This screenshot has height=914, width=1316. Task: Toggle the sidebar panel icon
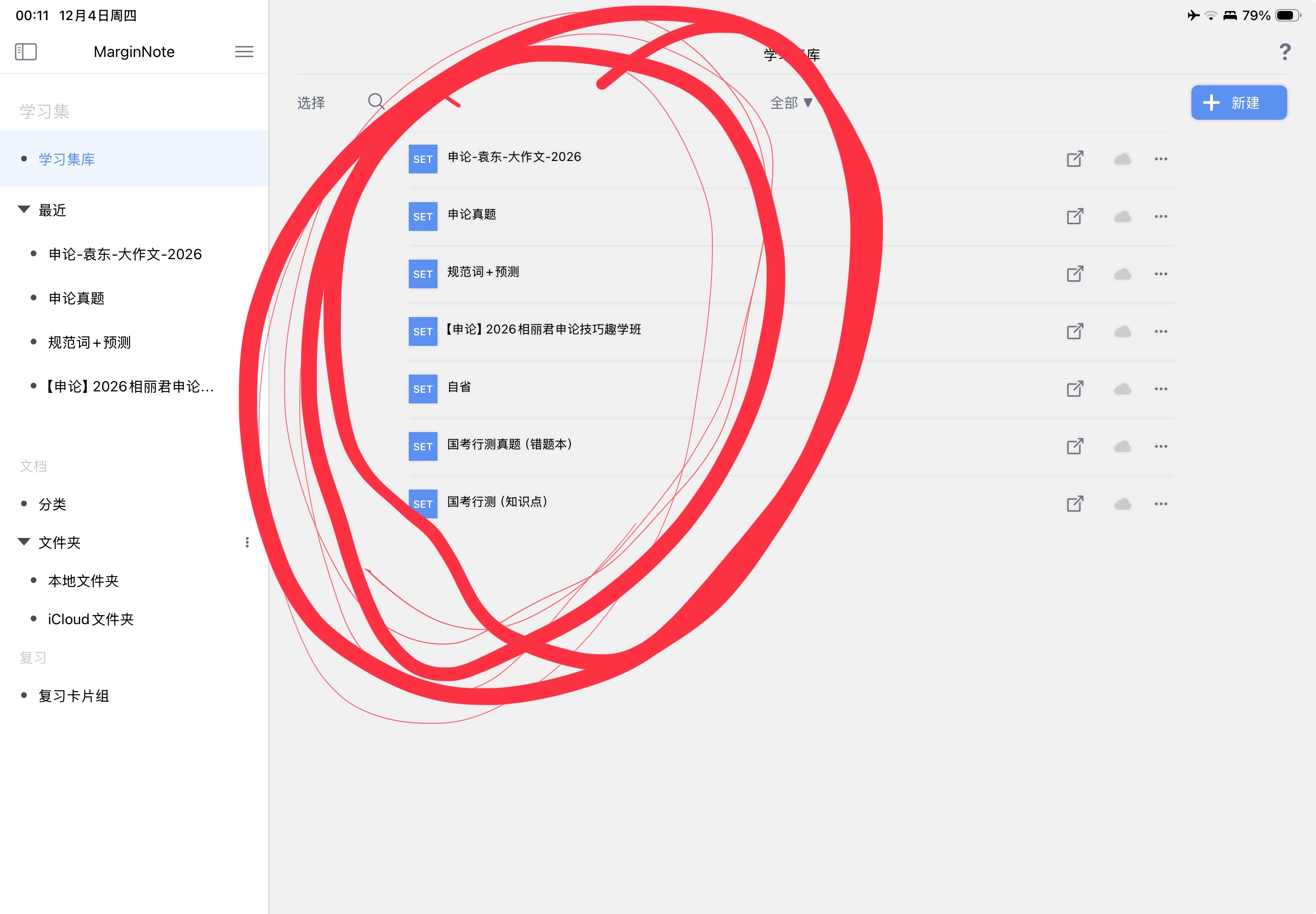click(26, 52)
